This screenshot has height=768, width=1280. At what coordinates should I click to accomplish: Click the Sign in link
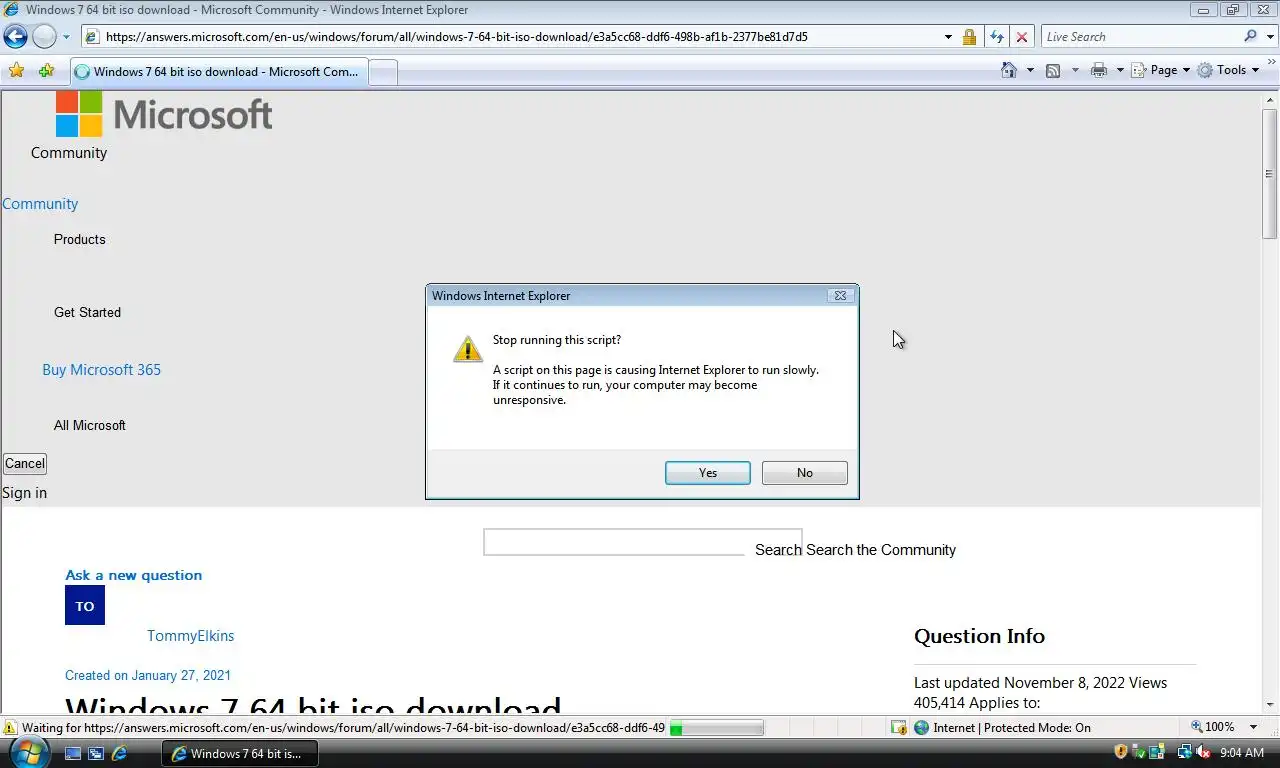point(24,493)
